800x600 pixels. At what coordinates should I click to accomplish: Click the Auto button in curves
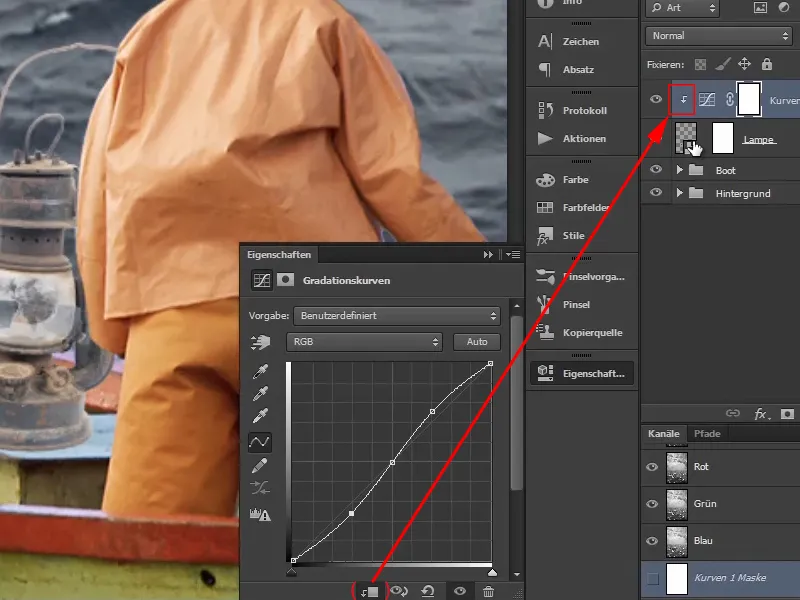pyautogui.click(x=477, y=342)
